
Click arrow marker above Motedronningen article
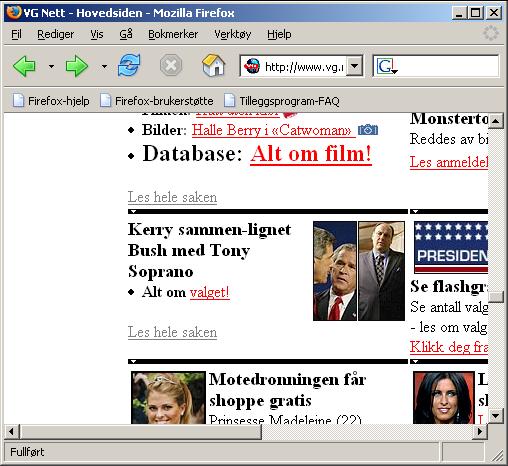click(133, 361)
